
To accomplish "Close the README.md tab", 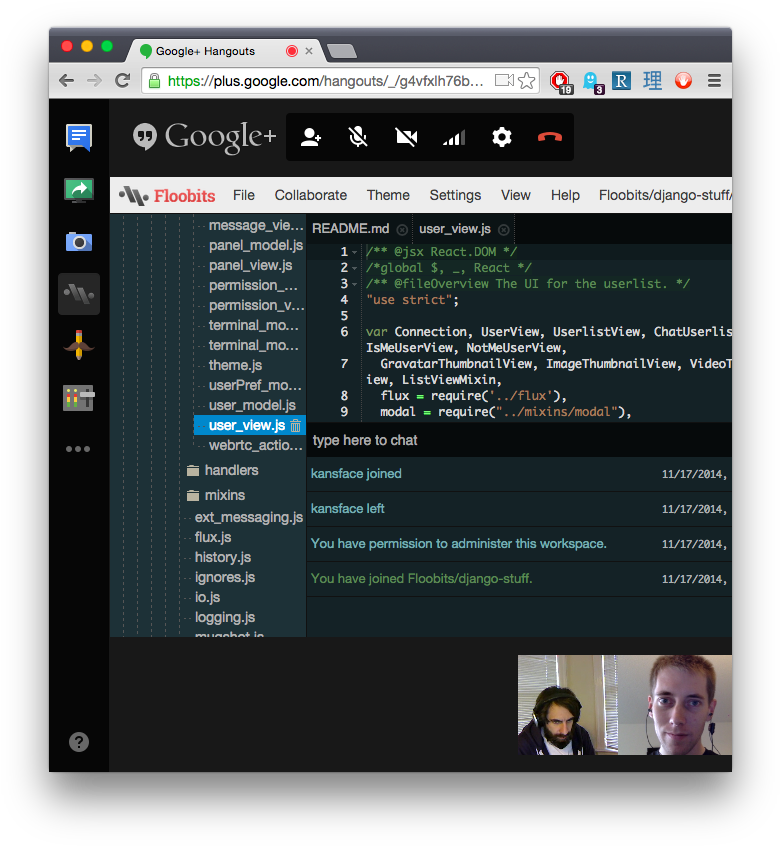I will click(402, 230).
